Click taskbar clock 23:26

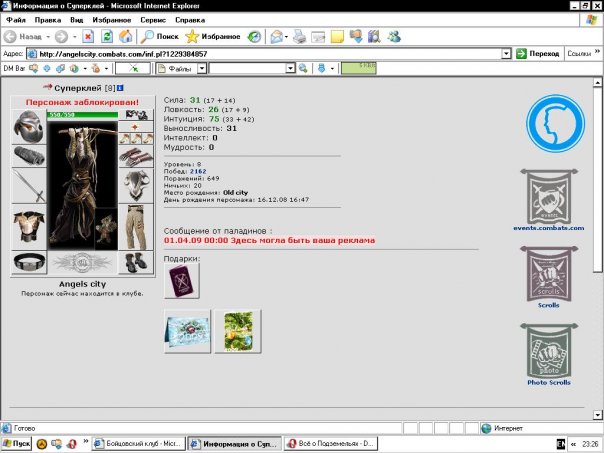591,444
